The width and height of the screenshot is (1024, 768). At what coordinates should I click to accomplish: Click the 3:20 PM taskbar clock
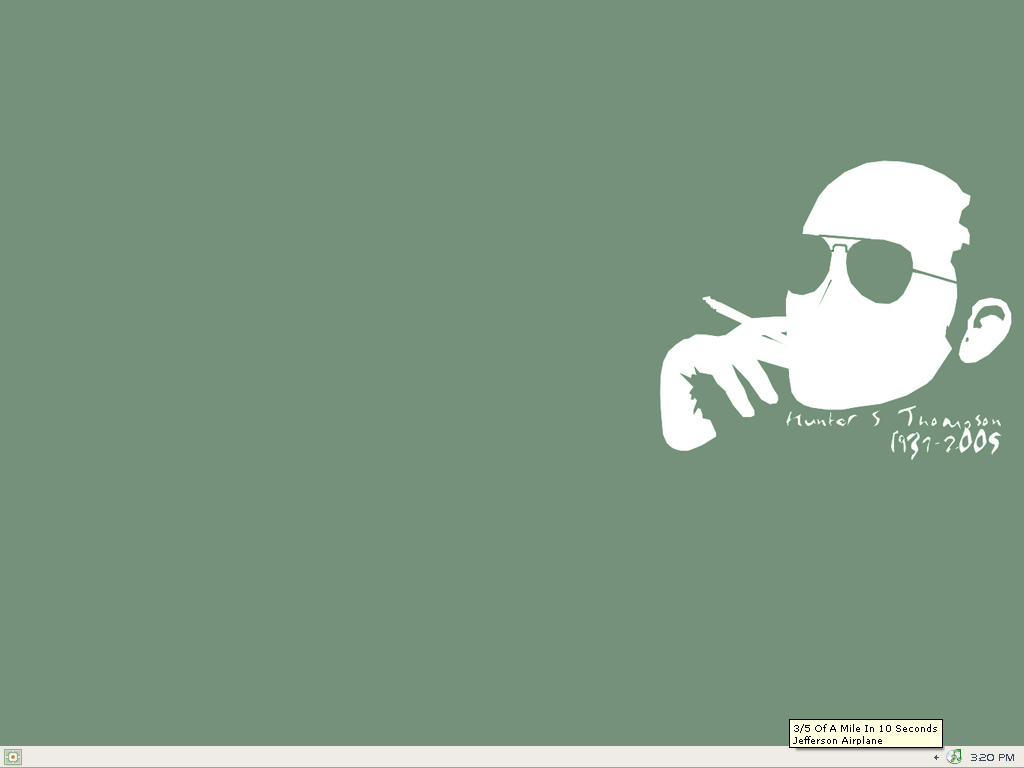[992, 758]
